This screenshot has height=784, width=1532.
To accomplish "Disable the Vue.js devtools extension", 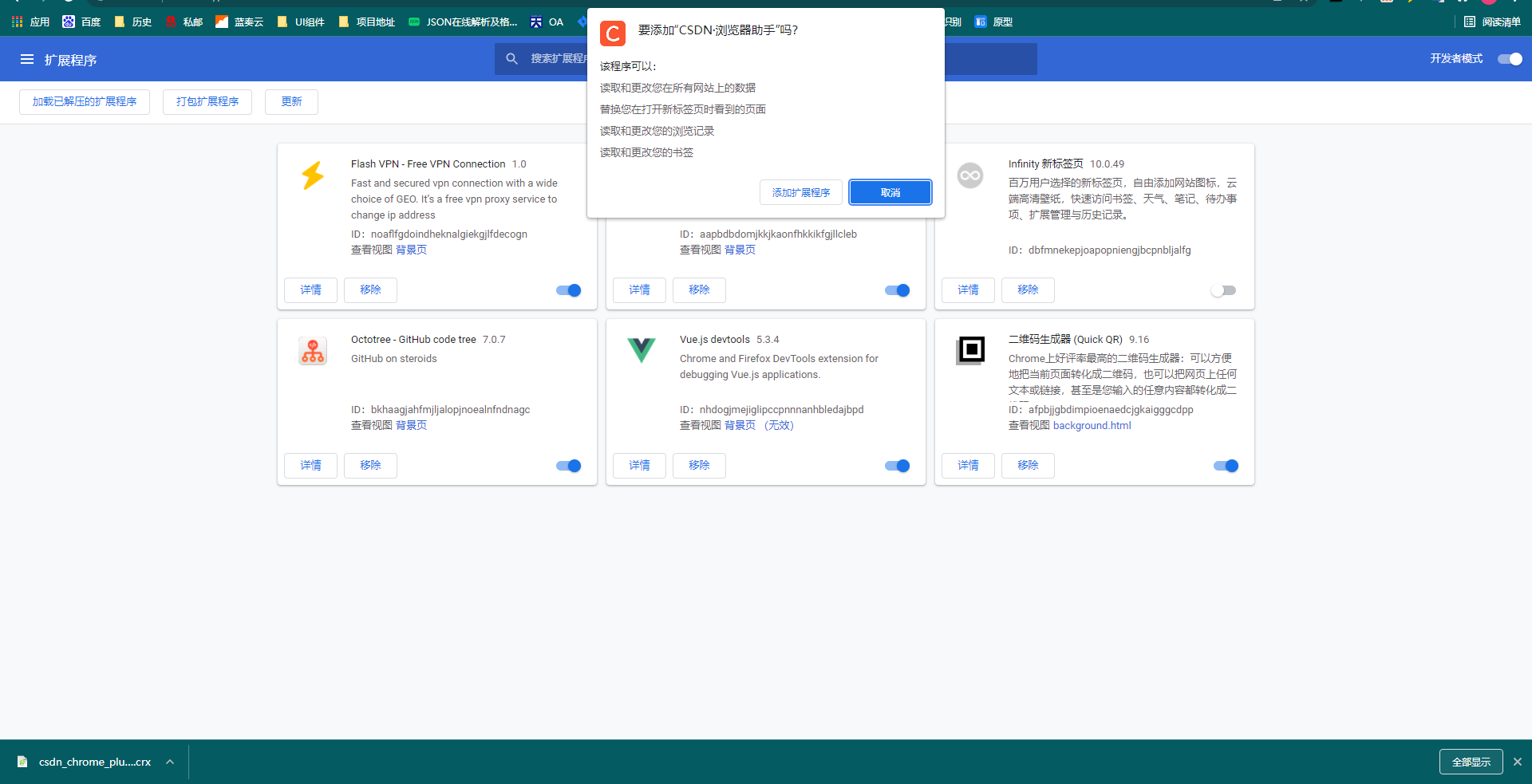I will pos(898,466).
